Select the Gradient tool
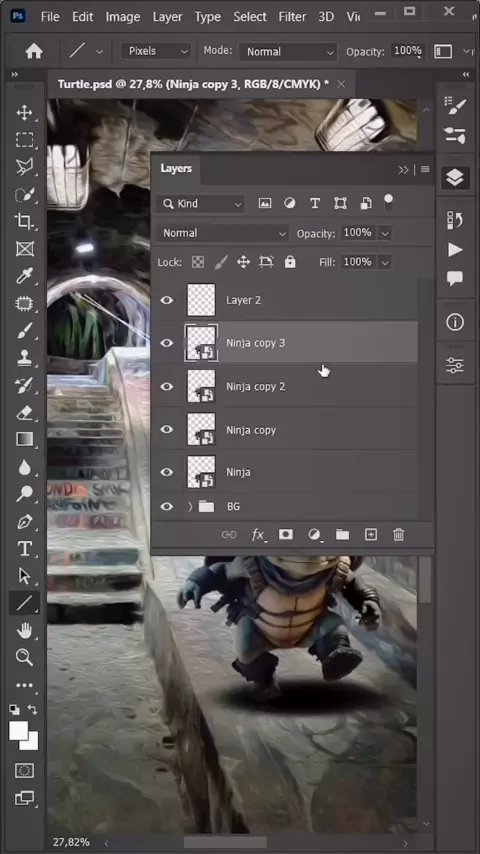Image resolution: width=480 pixels, height=854 pixels. 25,439
